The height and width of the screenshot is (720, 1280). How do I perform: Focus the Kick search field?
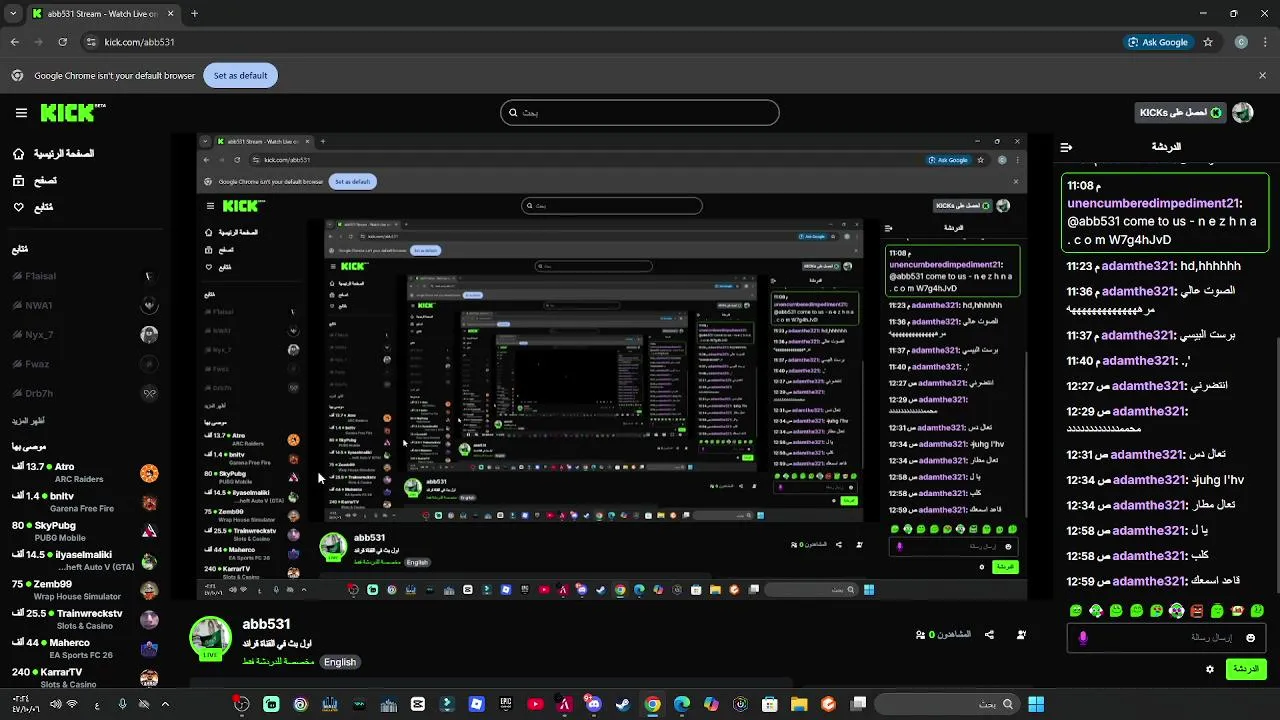tap(640, 112)
